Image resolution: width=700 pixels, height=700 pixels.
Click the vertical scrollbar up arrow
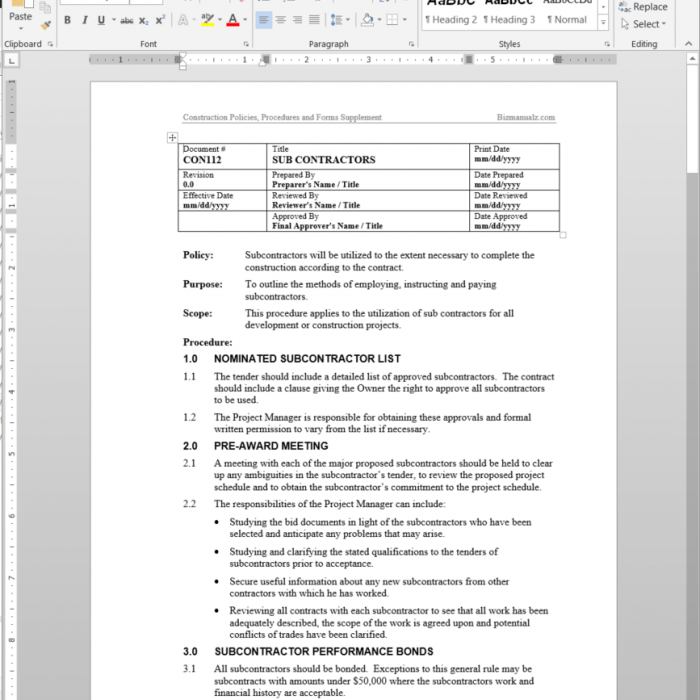coord(692,58)
